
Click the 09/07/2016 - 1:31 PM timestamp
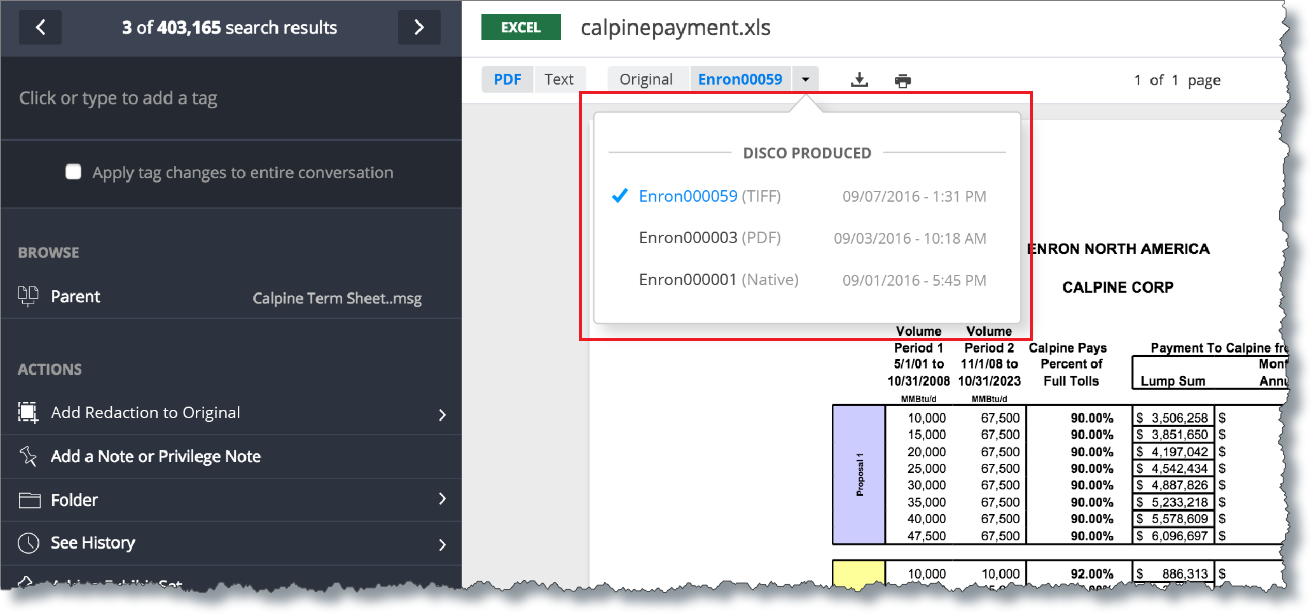click(915, 196)
